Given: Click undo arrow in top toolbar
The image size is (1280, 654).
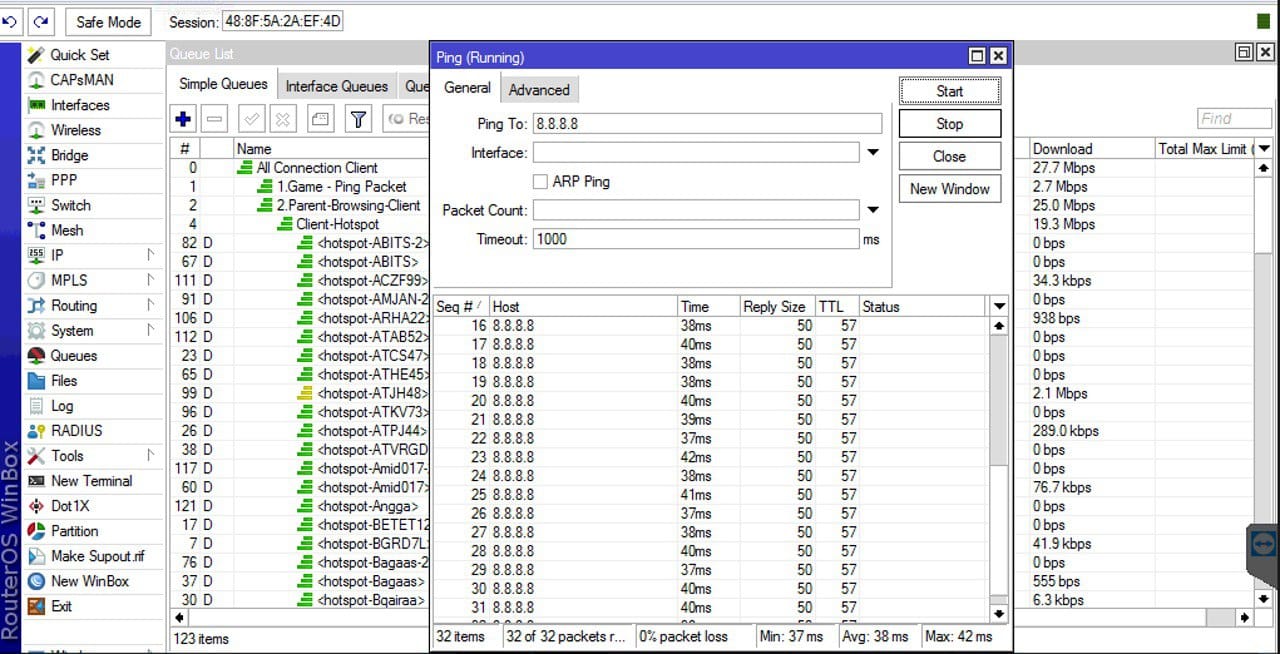Looking at the screenshot, I should pyautogui.click(x=12, y=21).
